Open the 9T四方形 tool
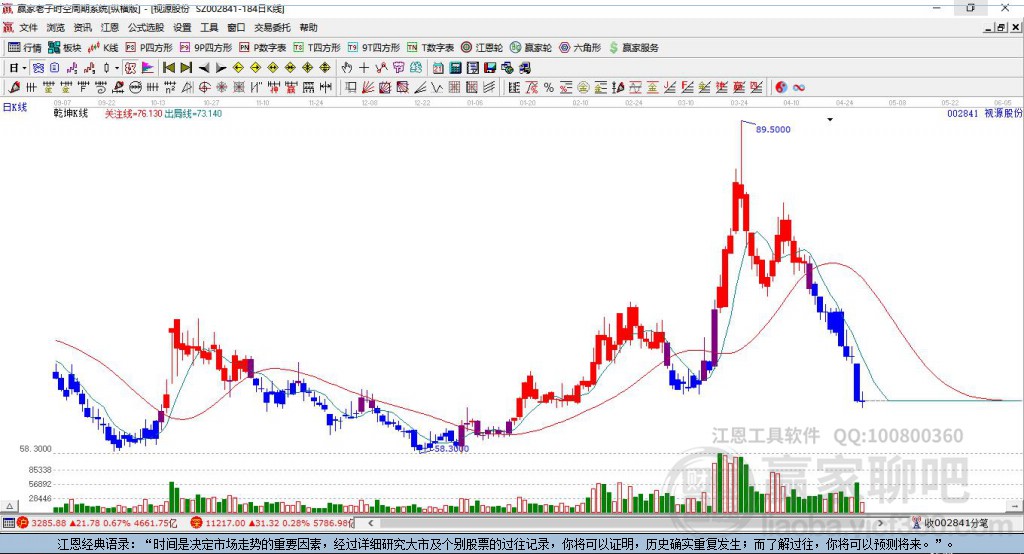This screenshot has width=1024, height=554. tap(374, 48)
